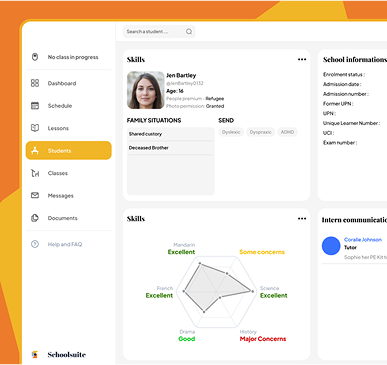This screenshot has height=365, width=387.
Task: Click the Photo permission Granted text
Action: pyautogui.click(x=195, y=106)
